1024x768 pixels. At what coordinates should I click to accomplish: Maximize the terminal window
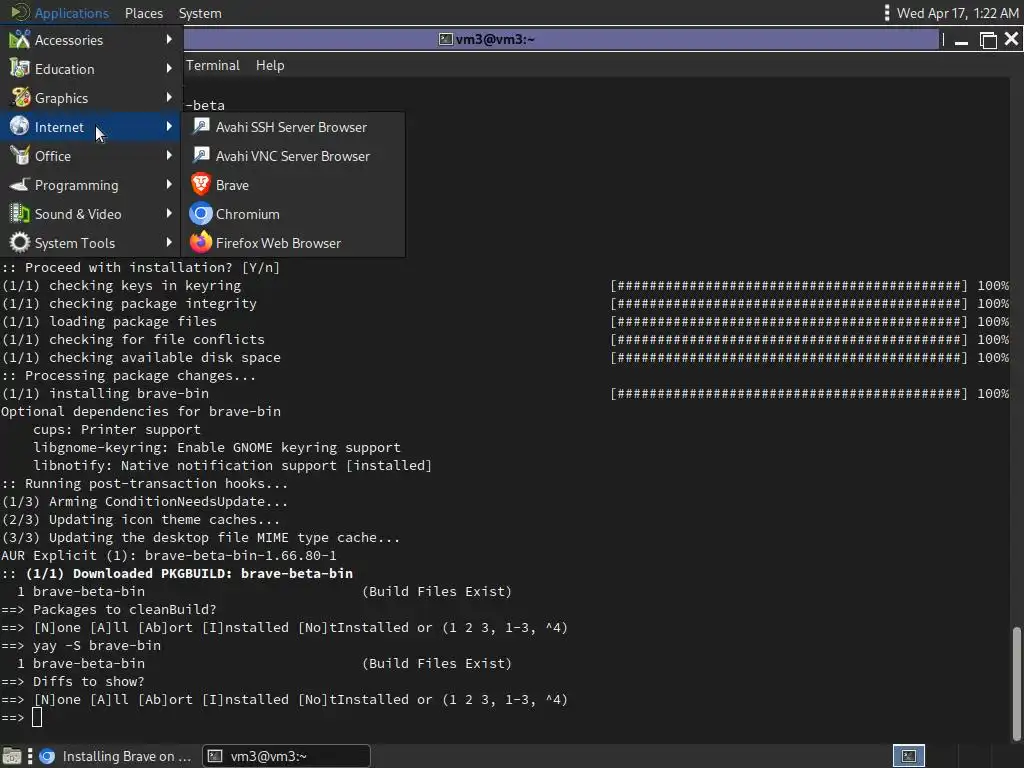988,40
